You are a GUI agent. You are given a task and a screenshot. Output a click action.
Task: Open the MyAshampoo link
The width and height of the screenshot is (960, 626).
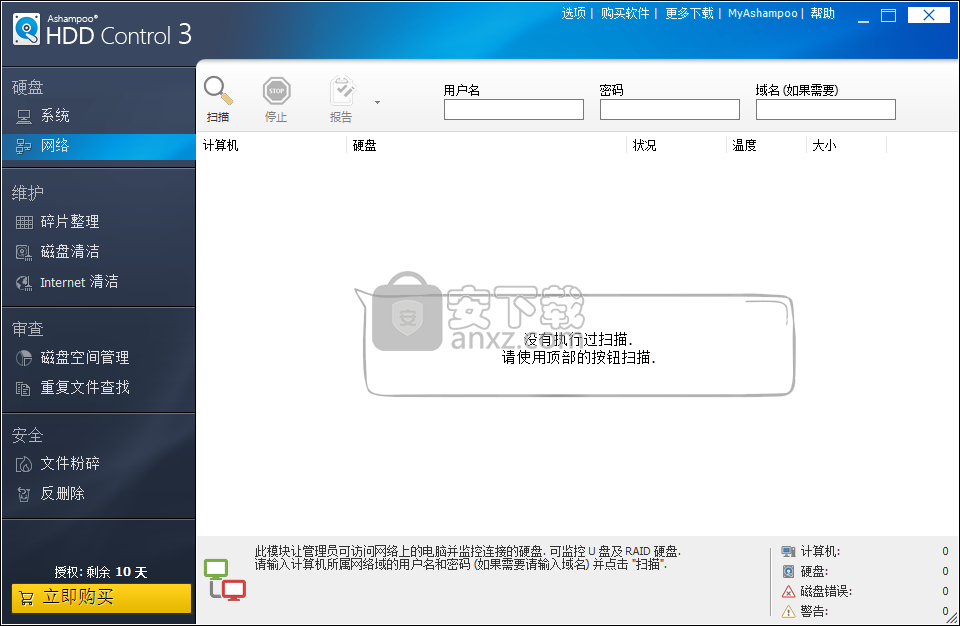(762, 13)
